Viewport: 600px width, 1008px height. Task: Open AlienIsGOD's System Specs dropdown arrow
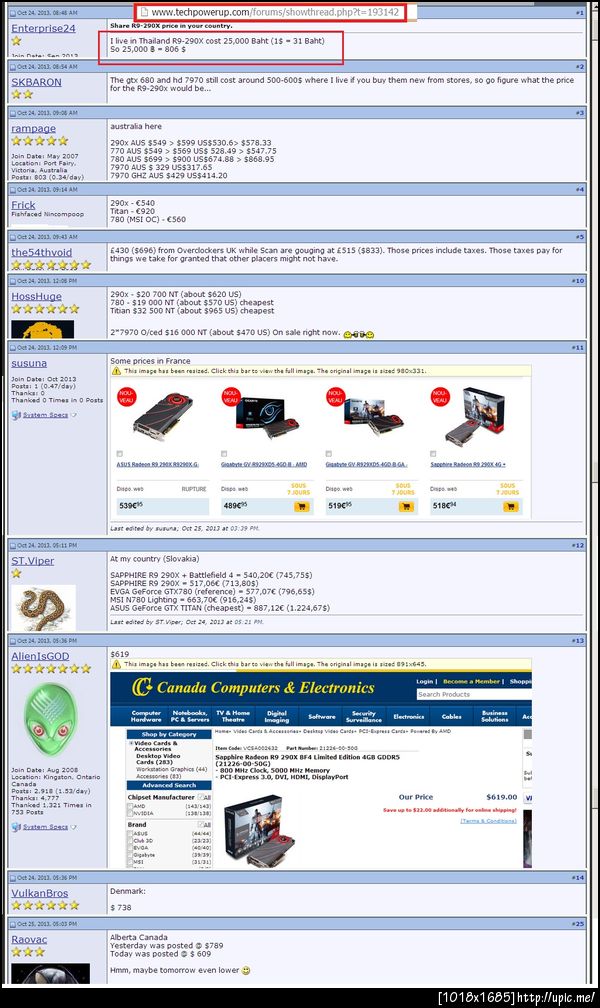(73, 827)
